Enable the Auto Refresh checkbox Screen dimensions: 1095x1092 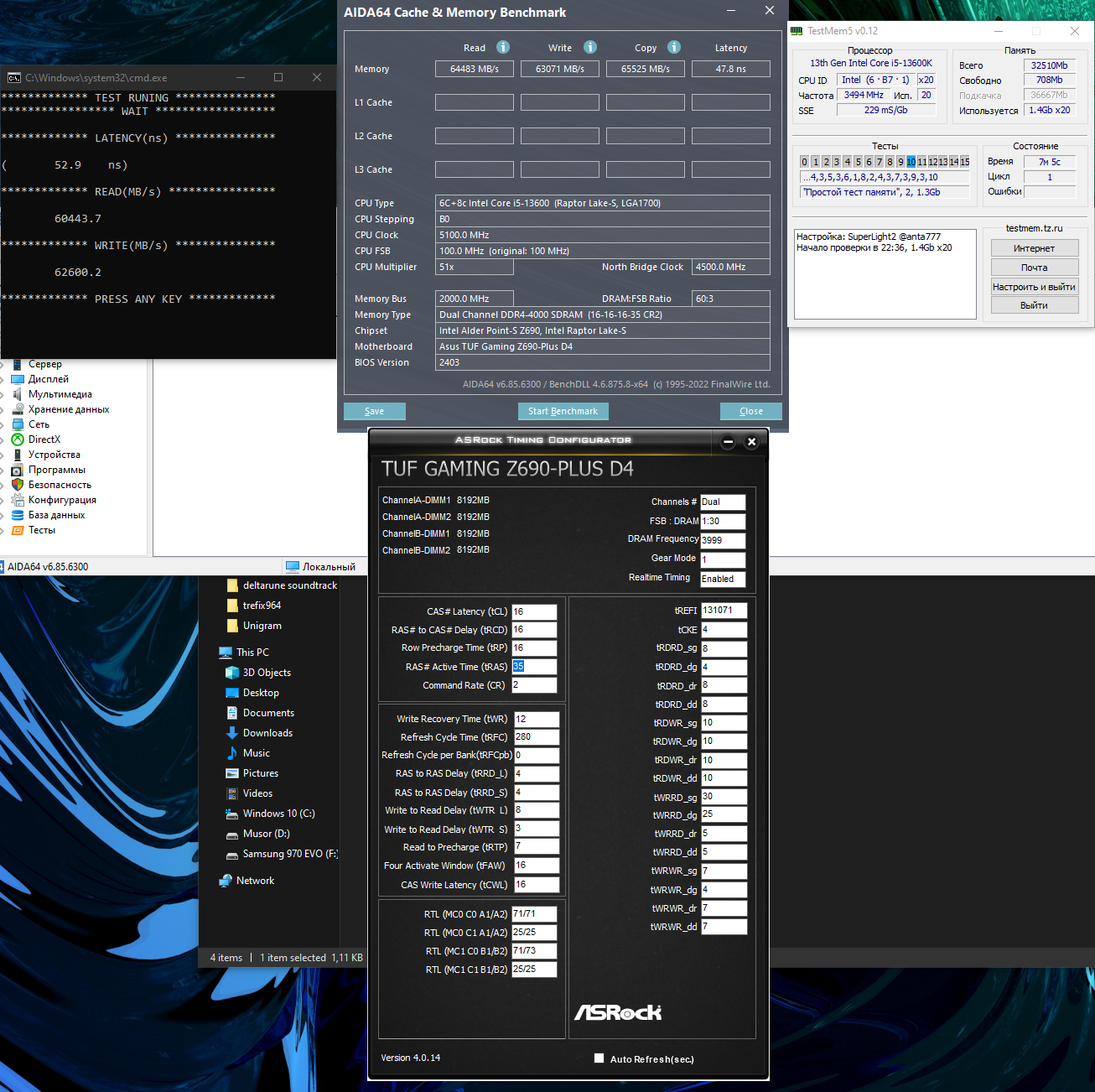[x=599, y=1058]
